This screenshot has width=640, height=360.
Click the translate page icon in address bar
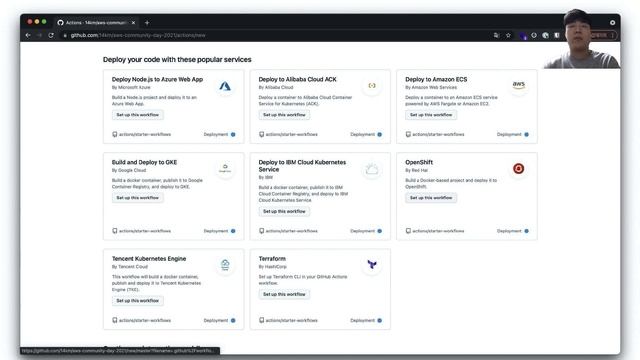click(496, 35)
